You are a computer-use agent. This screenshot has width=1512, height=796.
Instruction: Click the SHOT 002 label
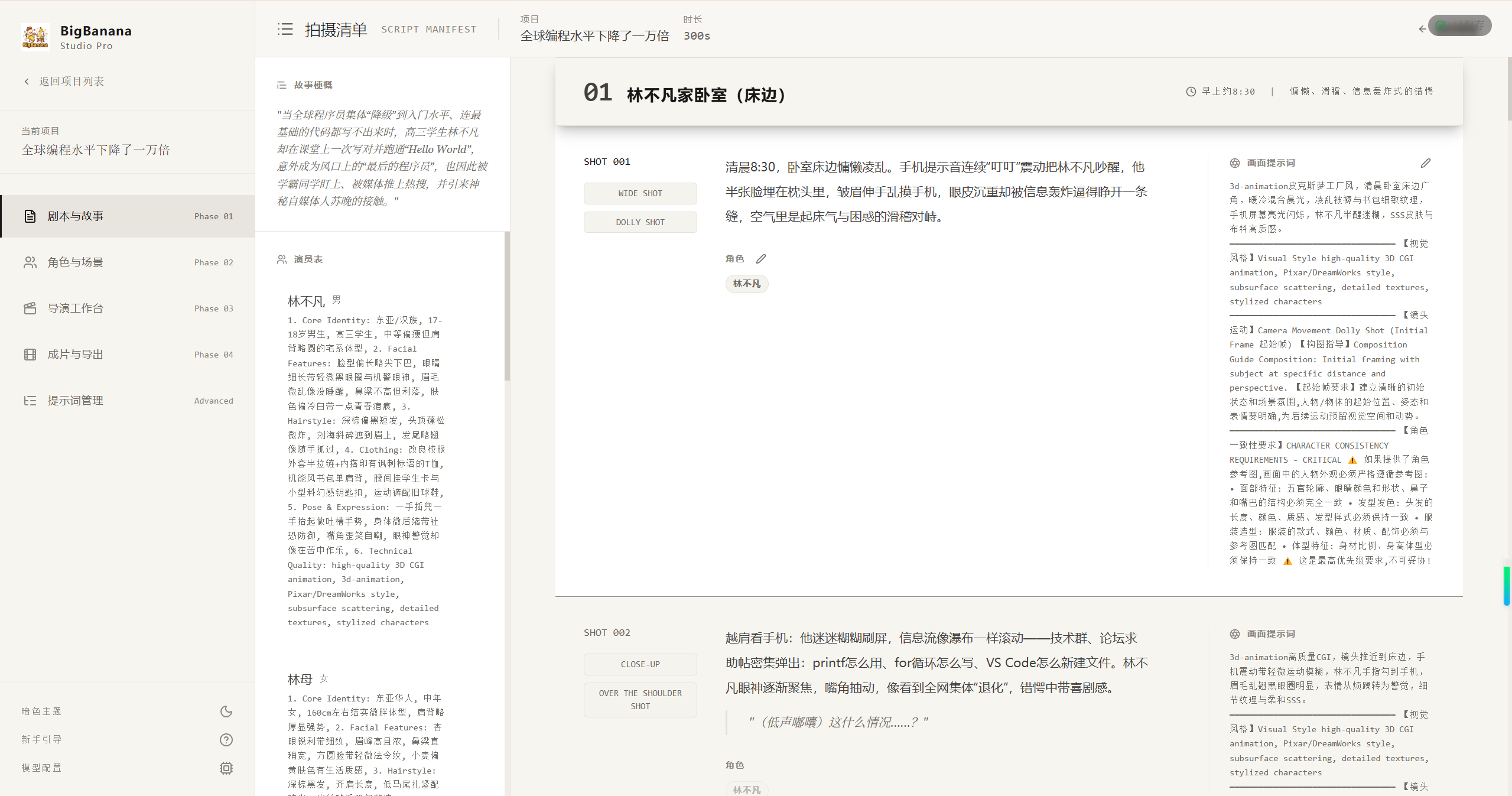pyautogui.click(x=607, y=633)
